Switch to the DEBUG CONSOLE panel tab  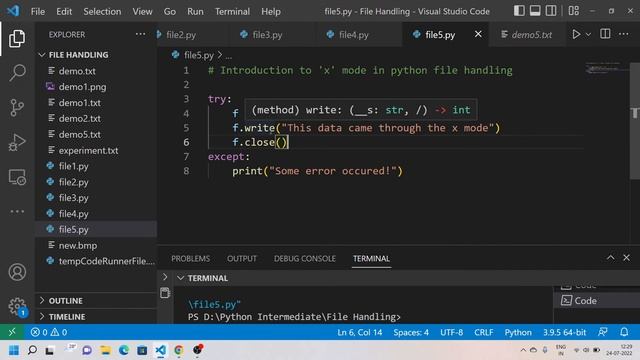pyautogui.click(x=304, y=258)
